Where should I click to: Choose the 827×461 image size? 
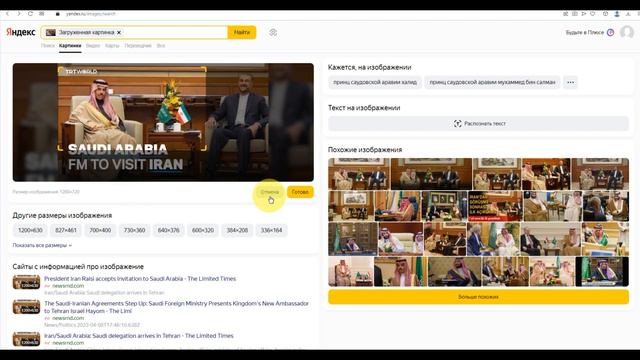66,230
